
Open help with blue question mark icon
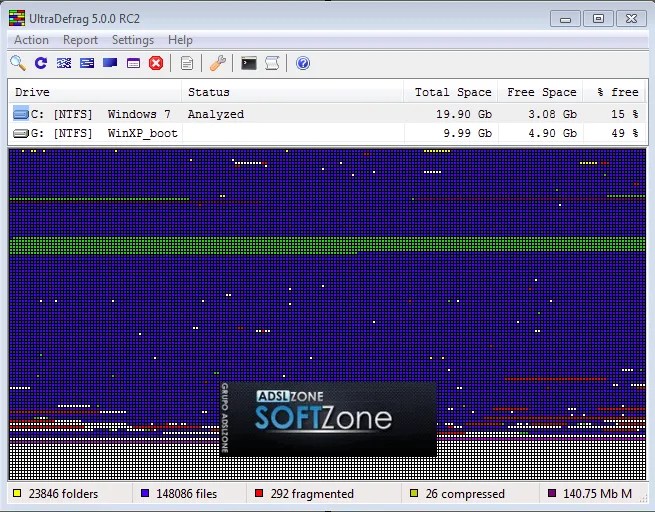coord(303,63)
